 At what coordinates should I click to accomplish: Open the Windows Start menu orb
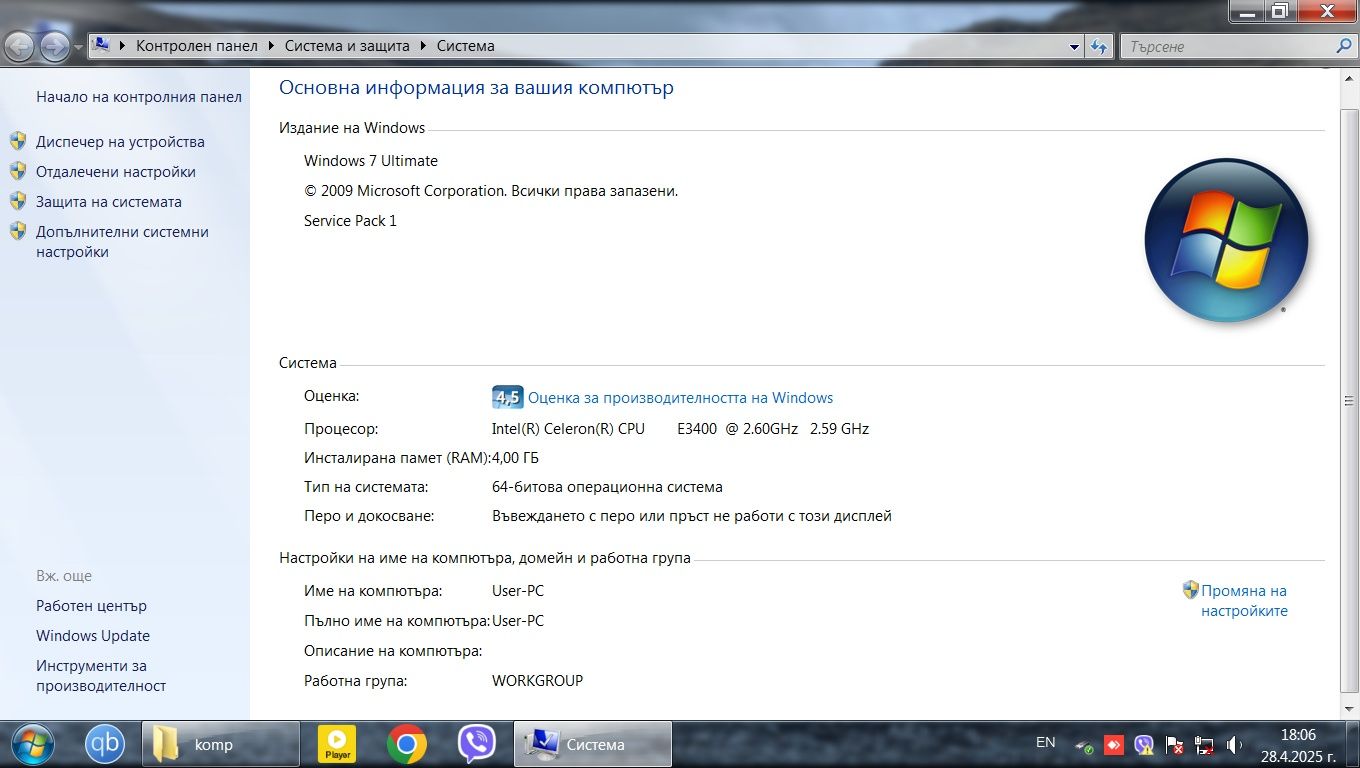click(x=33, y=744)
